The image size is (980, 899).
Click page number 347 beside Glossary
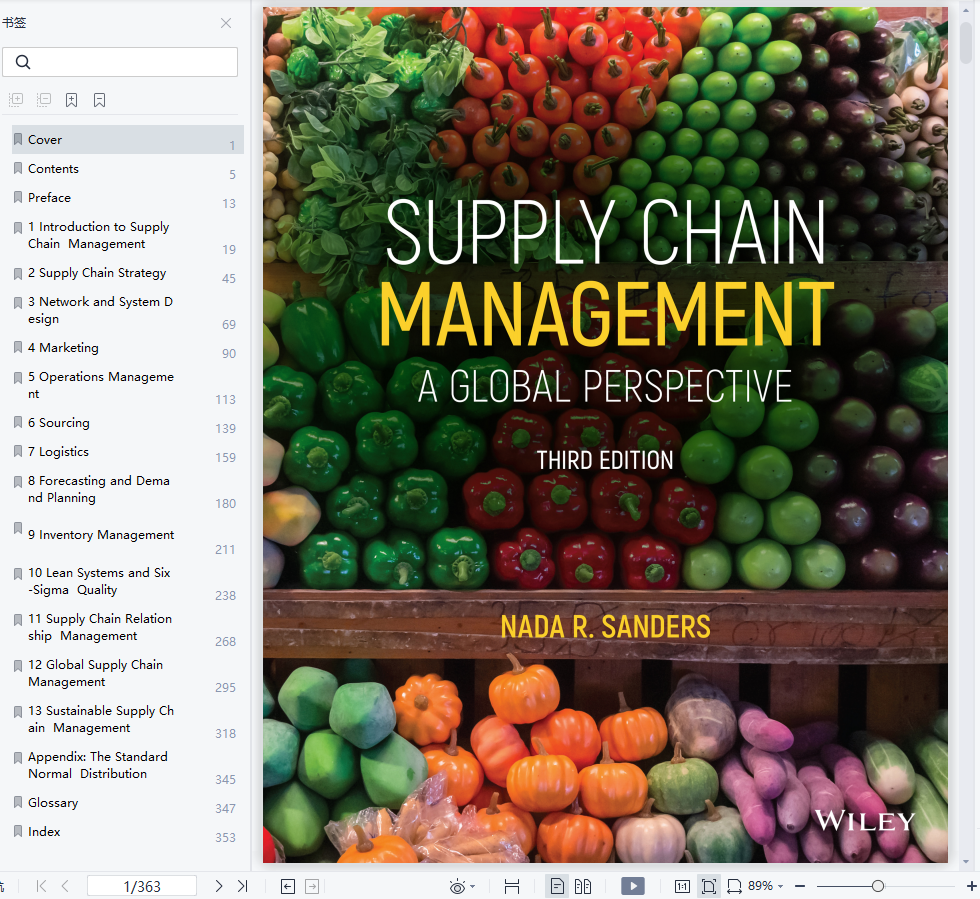[226, 808]
